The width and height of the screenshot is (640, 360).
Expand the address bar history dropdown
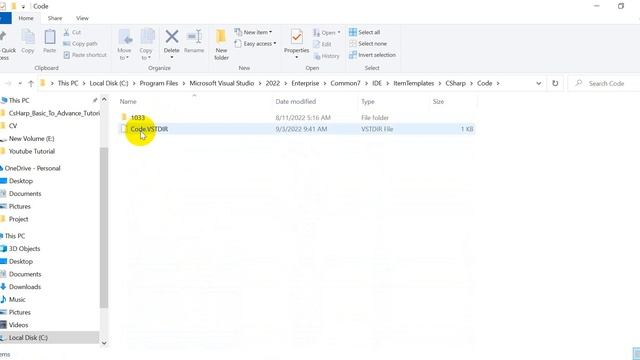539,83
